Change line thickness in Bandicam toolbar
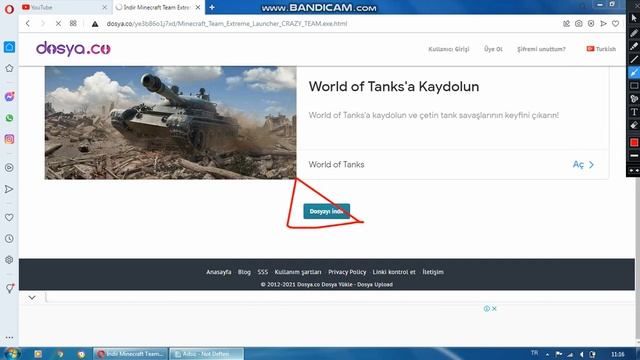 (634, 156)
